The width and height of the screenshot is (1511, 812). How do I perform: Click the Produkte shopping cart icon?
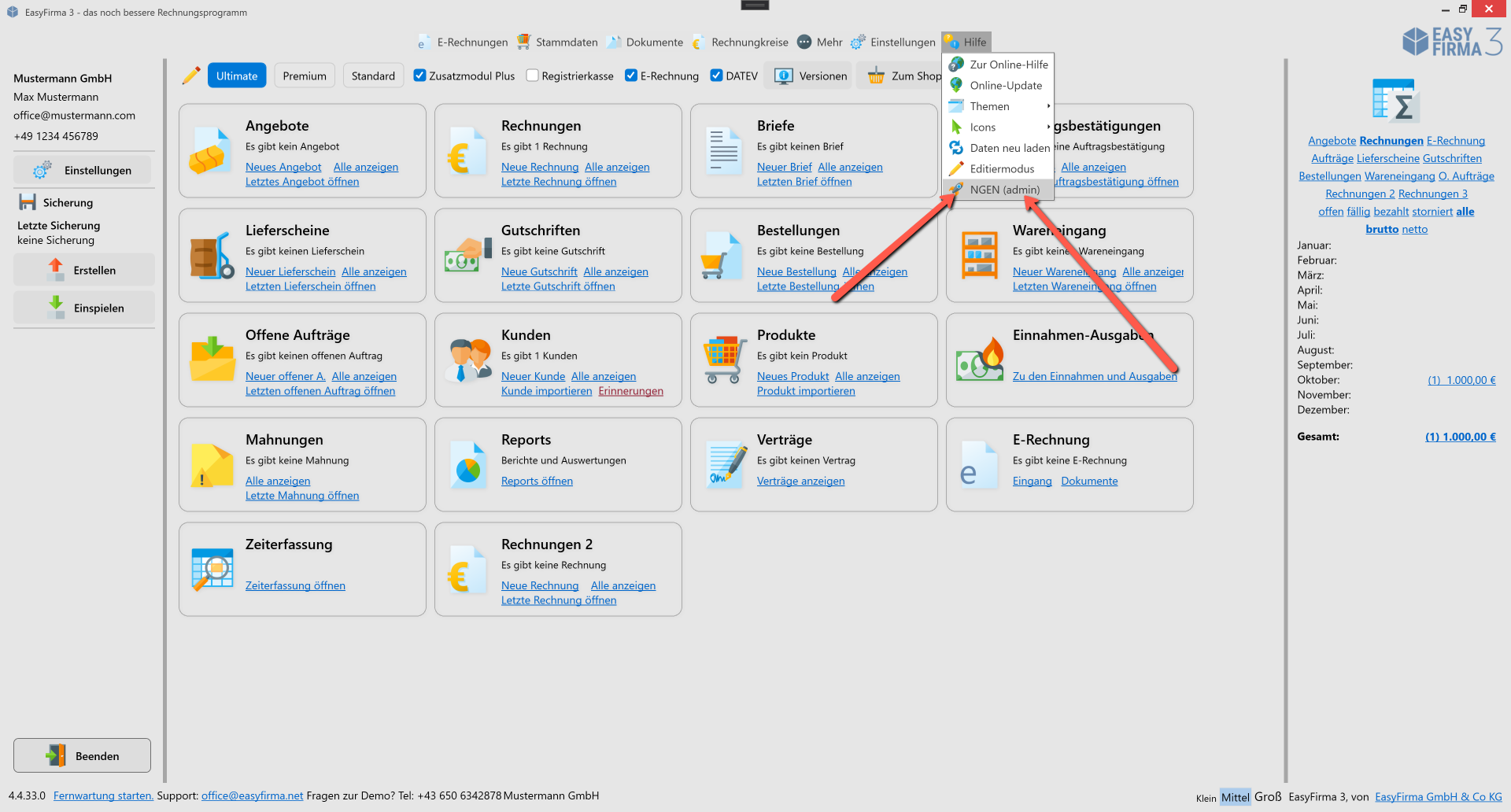(723, 360)
